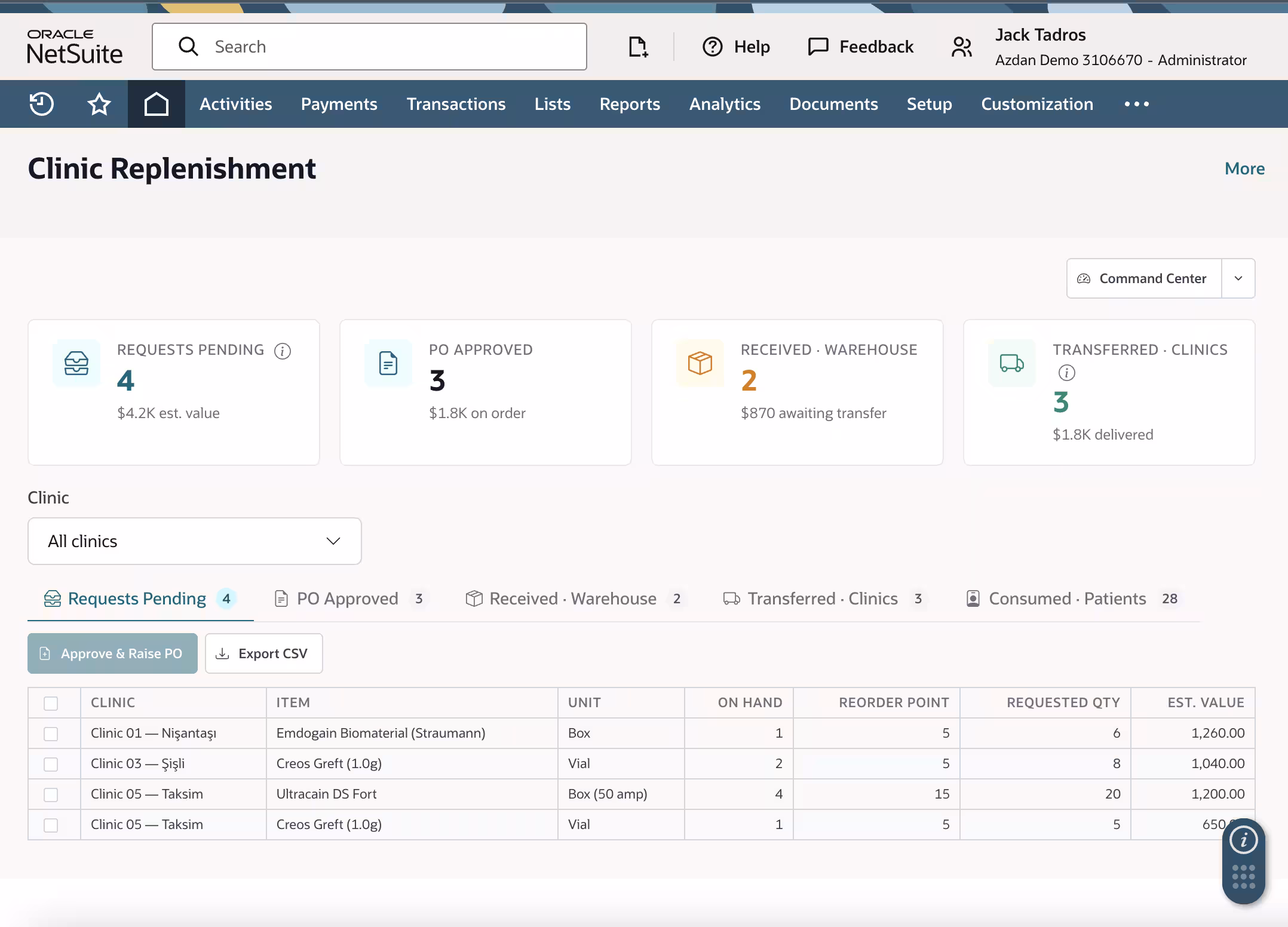Open the Lists menu

(x=553, y=104)
